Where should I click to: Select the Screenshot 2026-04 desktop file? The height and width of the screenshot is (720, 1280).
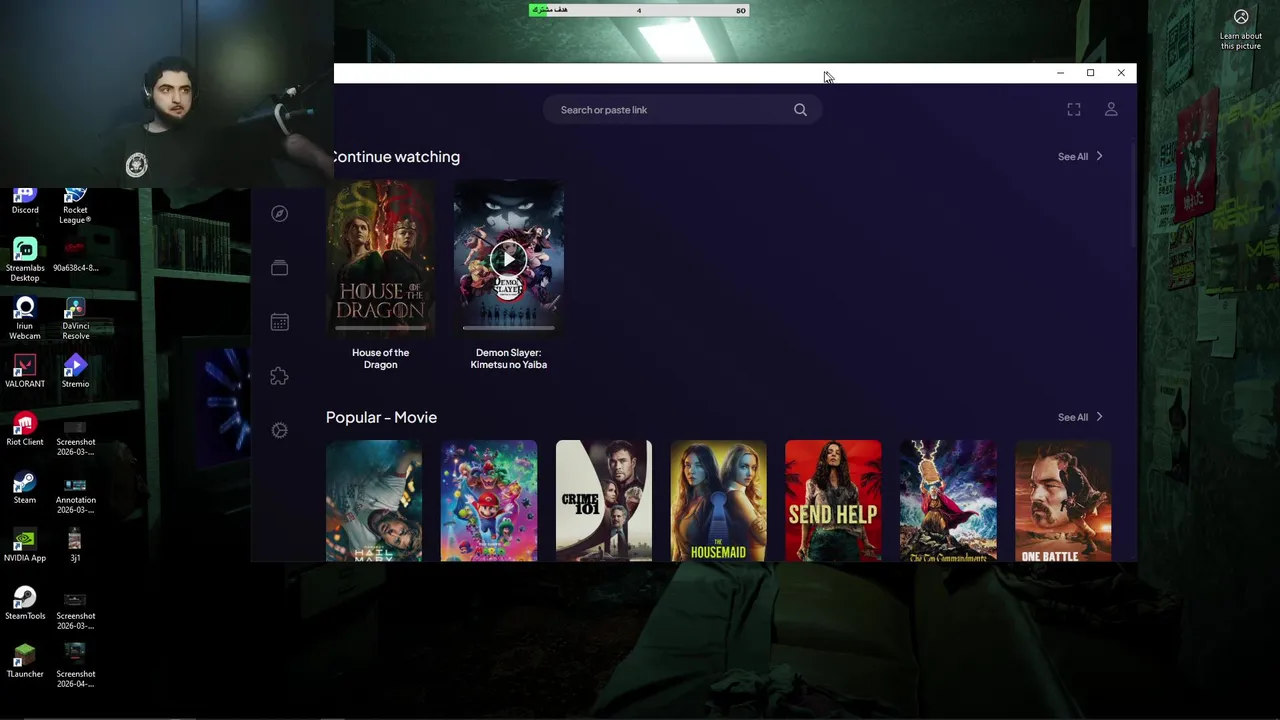click(x=75, y=666)
